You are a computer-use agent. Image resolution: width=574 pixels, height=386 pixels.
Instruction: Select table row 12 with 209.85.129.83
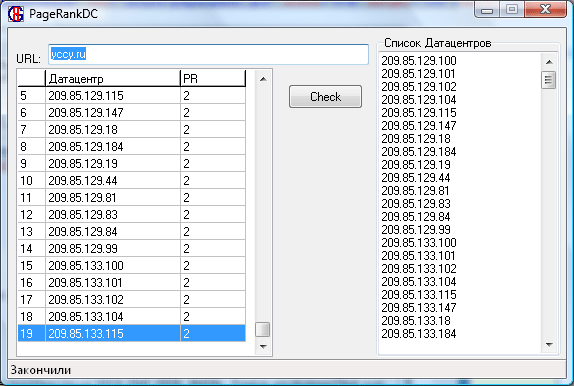tap(132, 215)
